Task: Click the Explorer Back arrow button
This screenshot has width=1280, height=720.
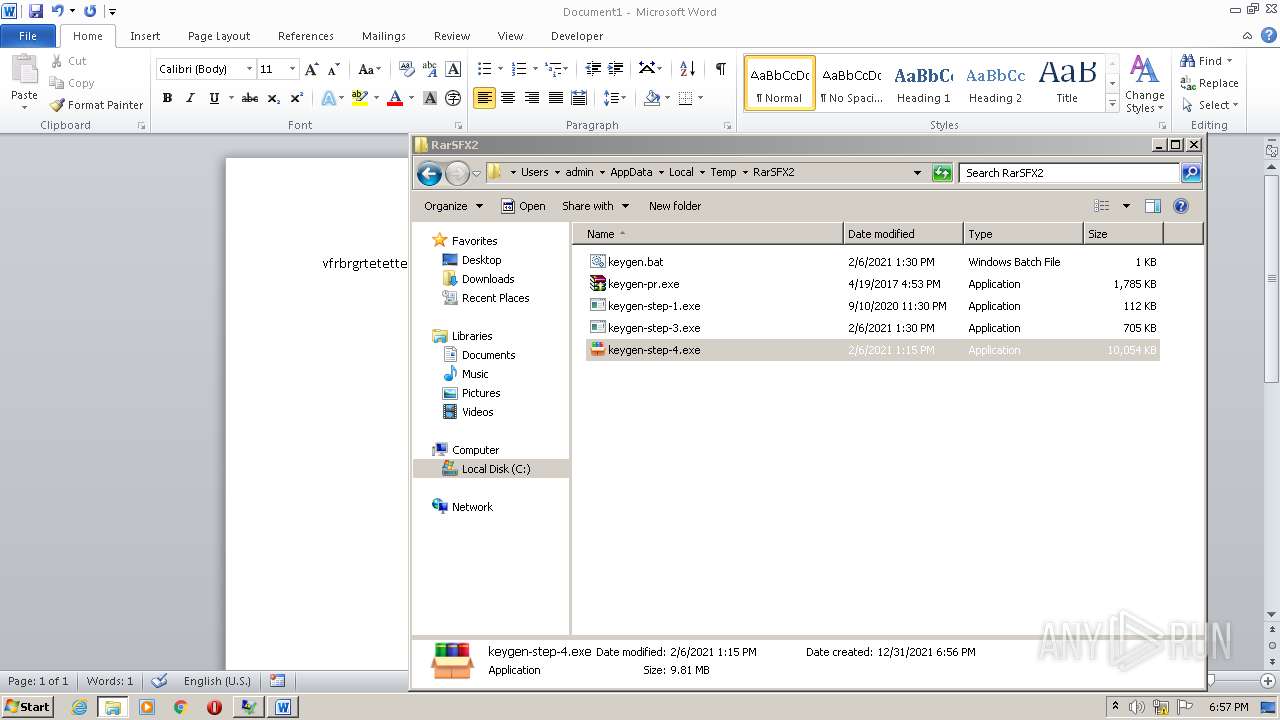Action: (430, 173)
